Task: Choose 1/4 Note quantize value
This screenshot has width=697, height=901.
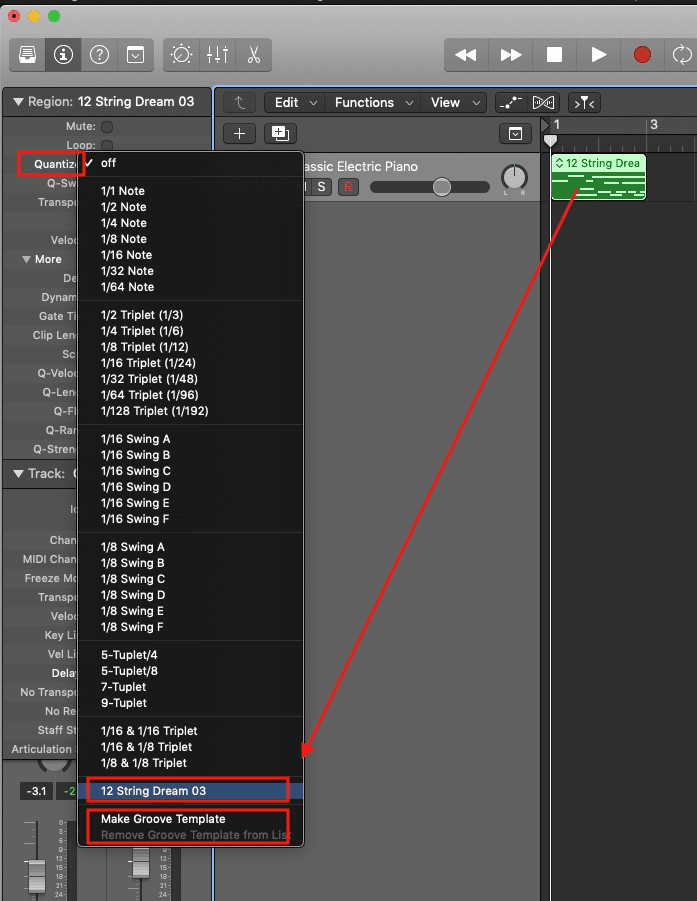Action: pyautogui.click(x=190, y=223)
